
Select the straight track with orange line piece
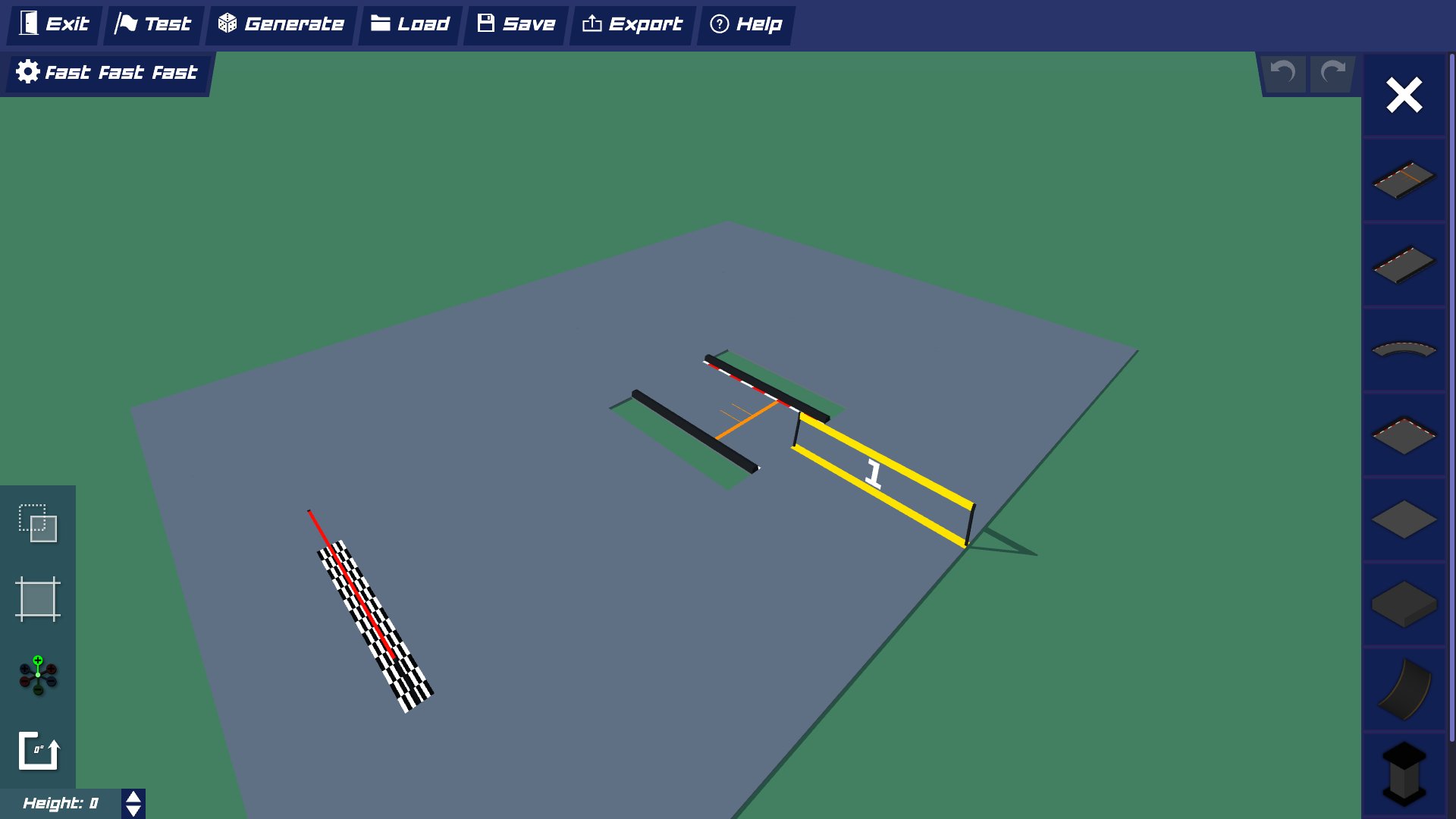pos(1404,180)
